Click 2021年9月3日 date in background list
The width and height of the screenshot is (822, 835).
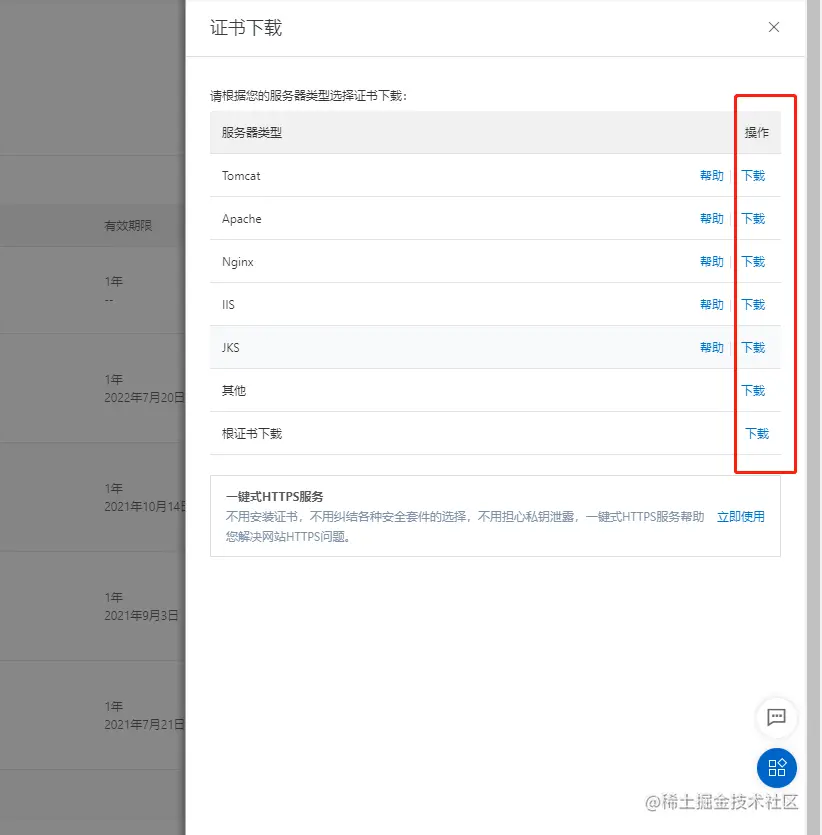141,616
